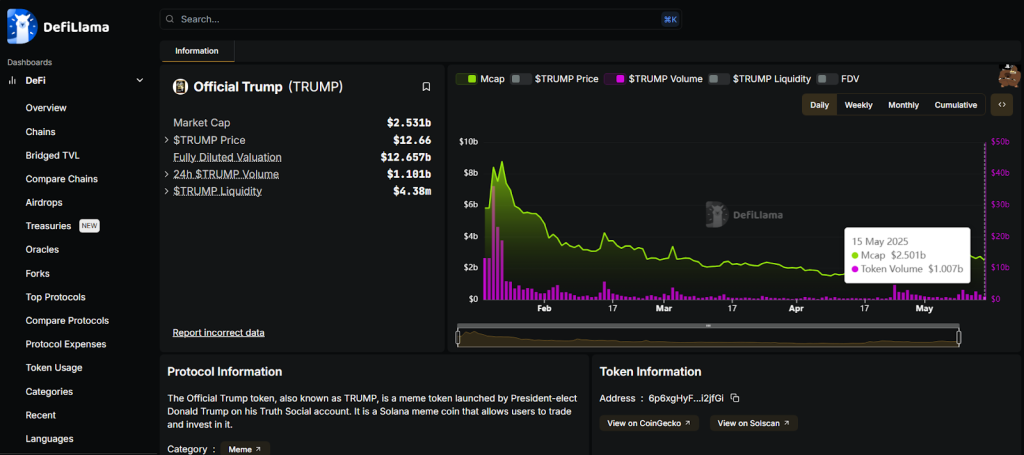Collapse the DeFi sidebar section chevron

pos(139,80)
